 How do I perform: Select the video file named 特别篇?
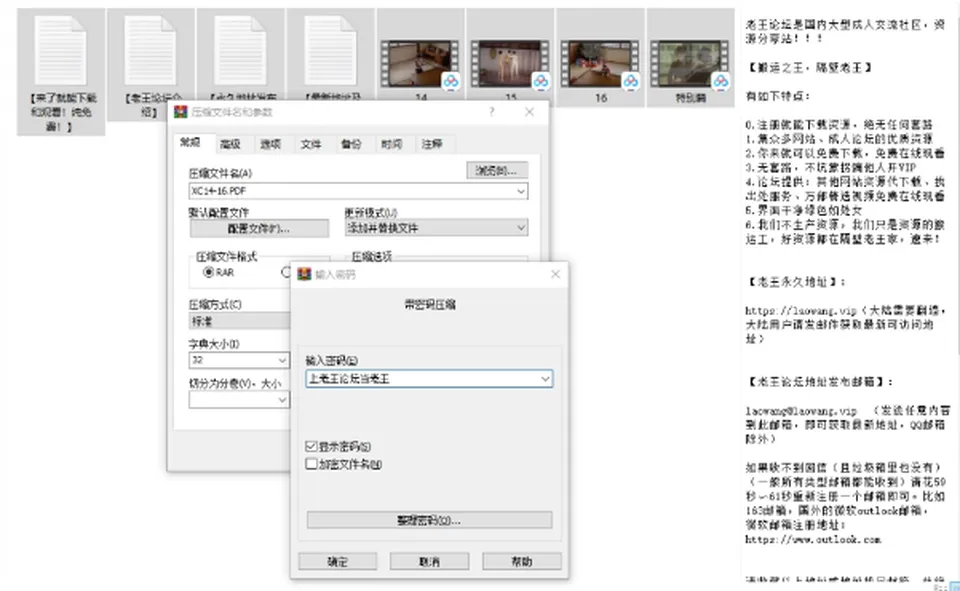click(x=691, y=58)
